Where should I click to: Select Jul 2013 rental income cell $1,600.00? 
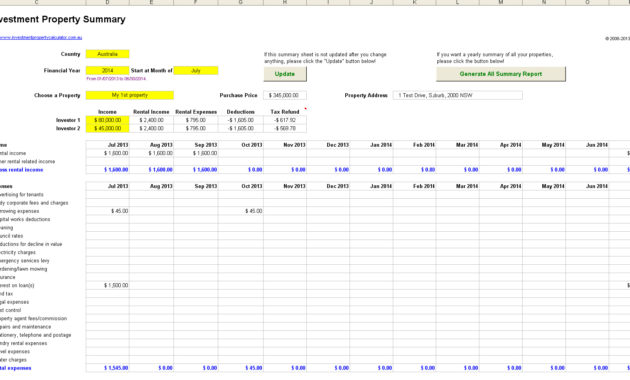point(107,153)
